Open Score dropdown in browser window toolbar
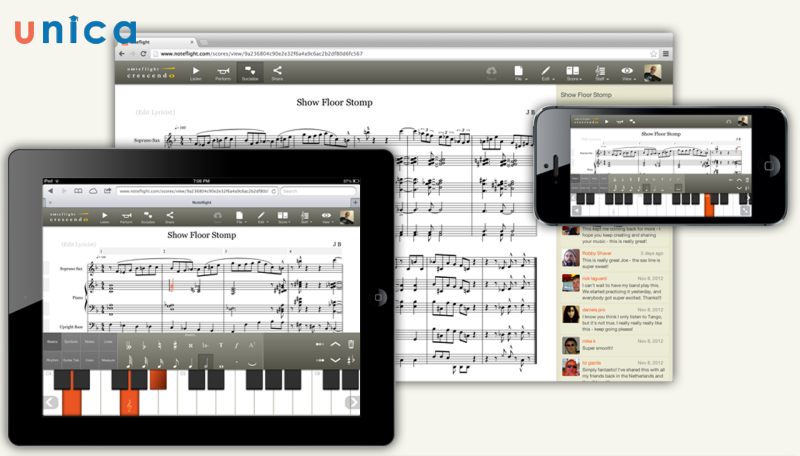The height and width of the screenshot is (456, 800). click(572, 73)
